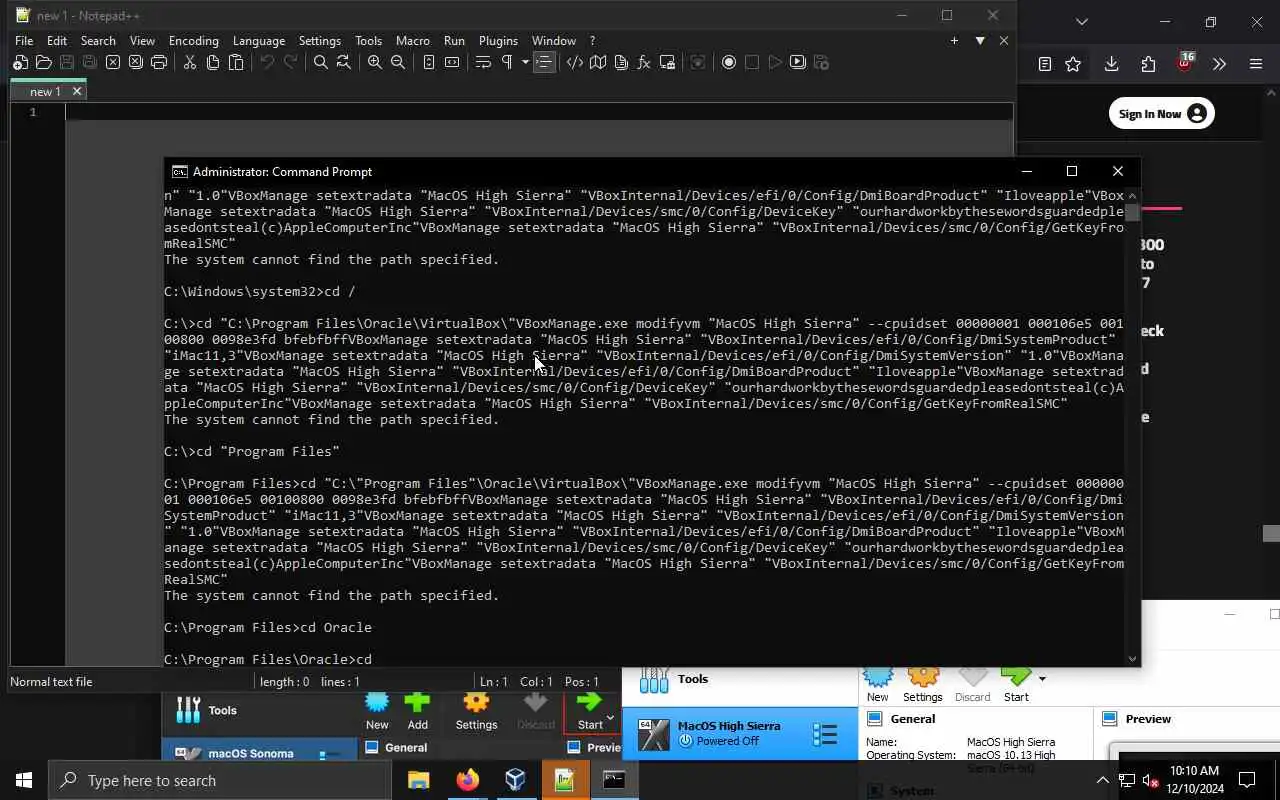The height and width of the screenshot is (800, 1280).
Task: Open the Document List panel icon
Action: coord(620,62)
